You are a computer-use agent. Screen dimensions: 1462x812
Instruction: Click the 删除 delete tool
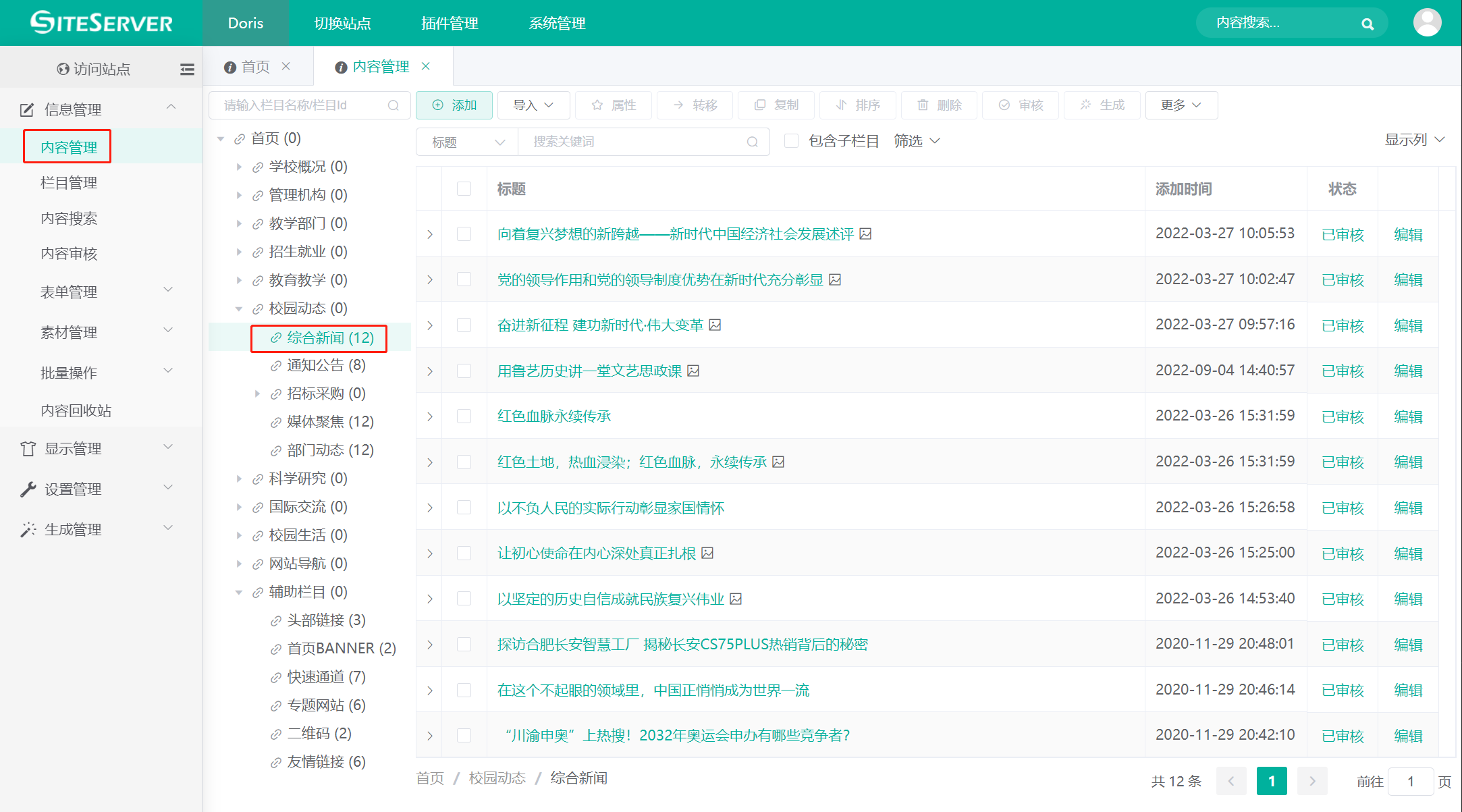[x=938, y=105]
